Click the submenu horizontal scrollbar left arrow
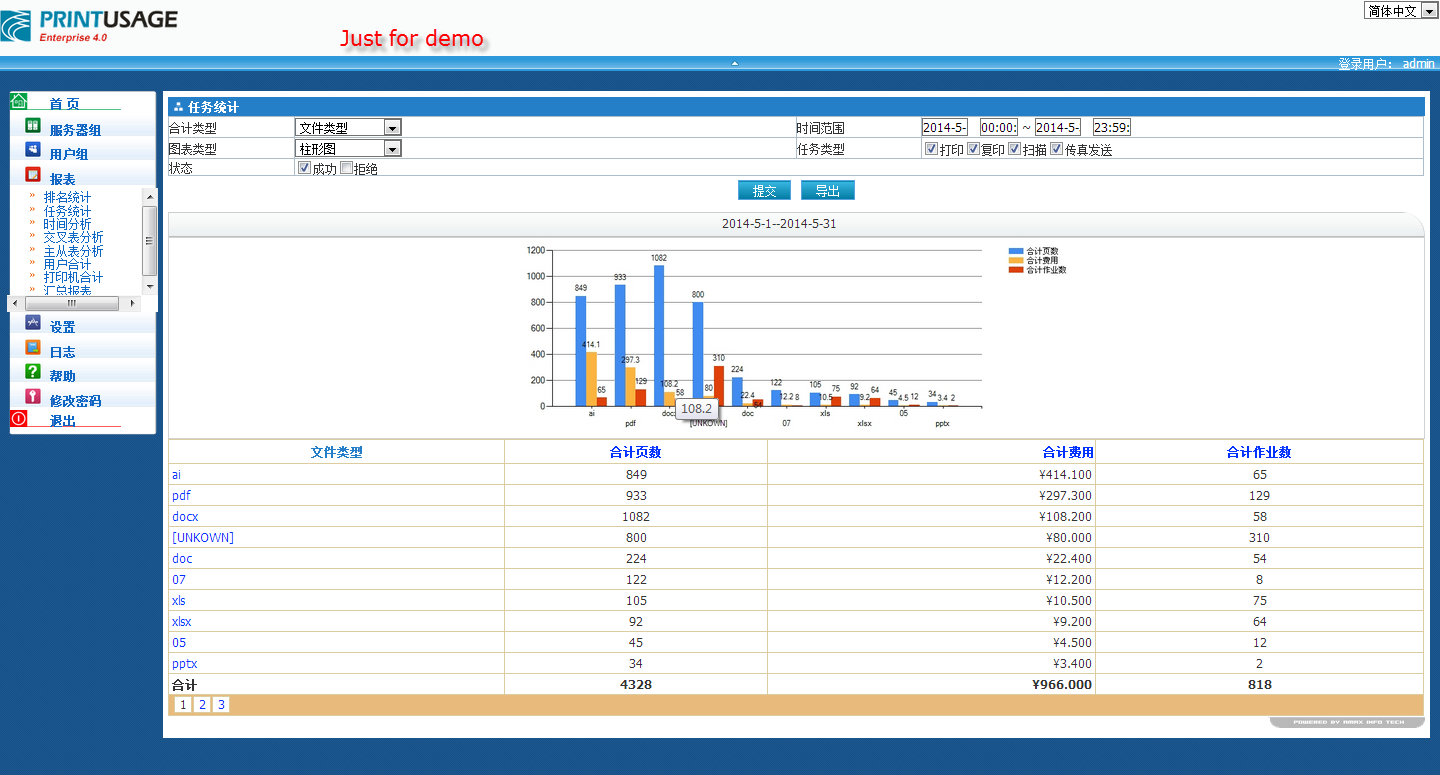 pyautogui.click(x=15, y=303)
